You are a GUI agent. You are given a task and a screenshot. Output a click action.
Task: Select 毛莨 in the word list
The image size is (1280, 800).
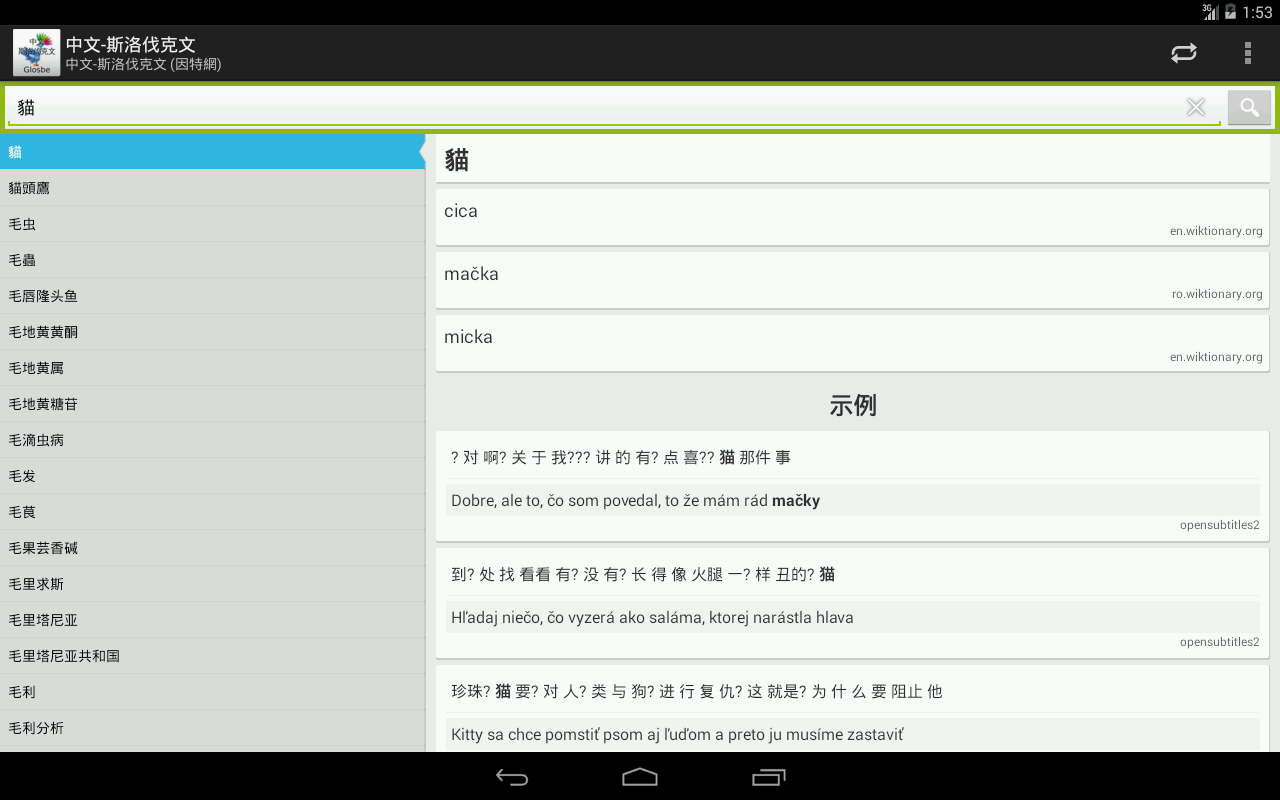tap(212, 512)
